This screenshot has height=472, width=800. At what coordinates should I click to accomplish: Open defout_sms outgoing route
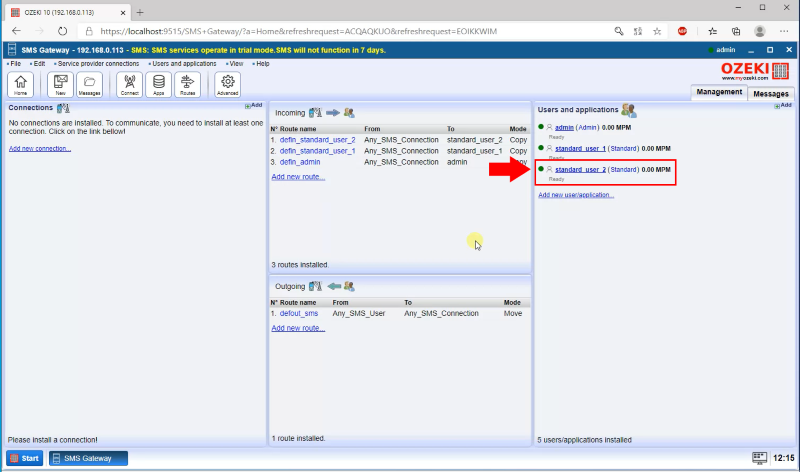299,313
